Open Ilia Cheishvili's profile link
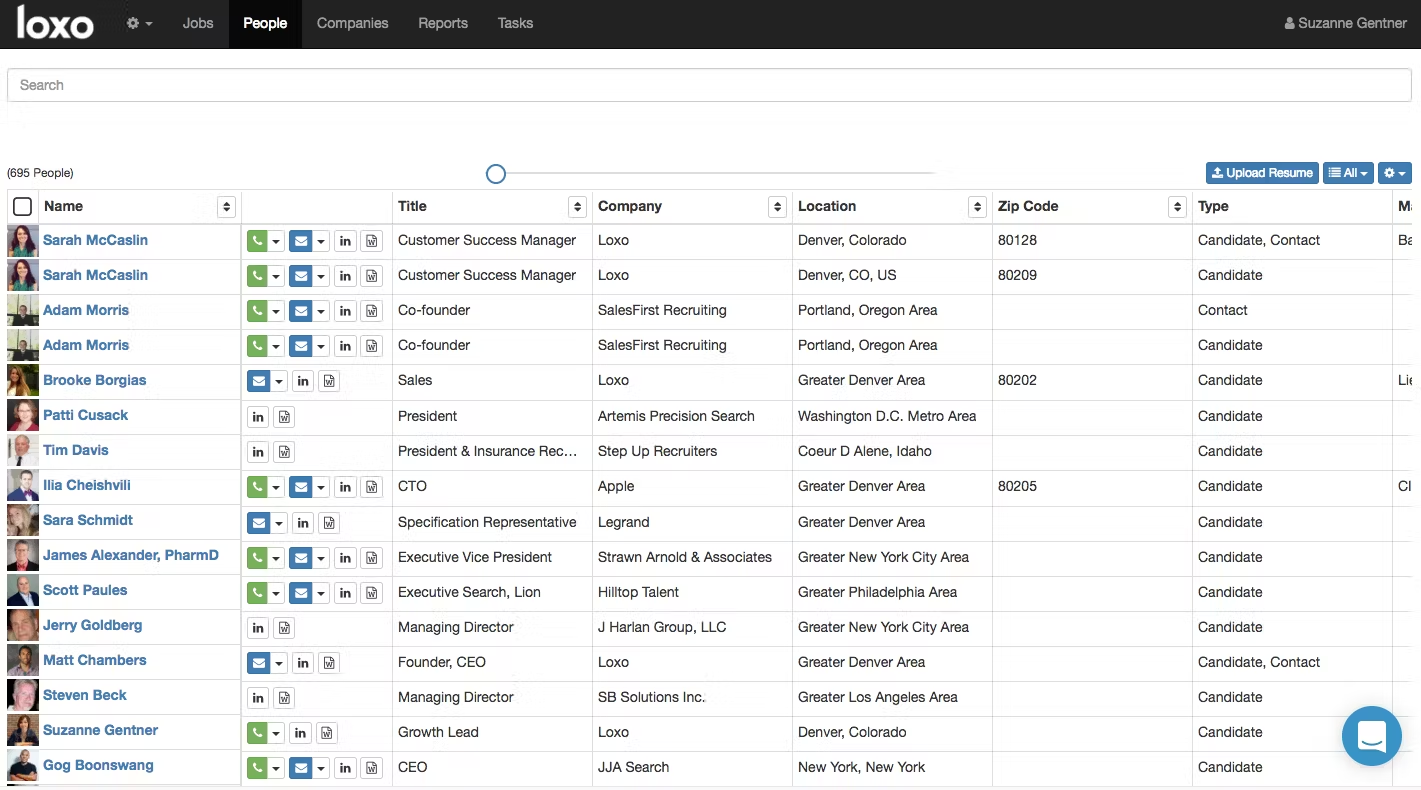The image size is (1421, 790). click(x=87, y=485)
